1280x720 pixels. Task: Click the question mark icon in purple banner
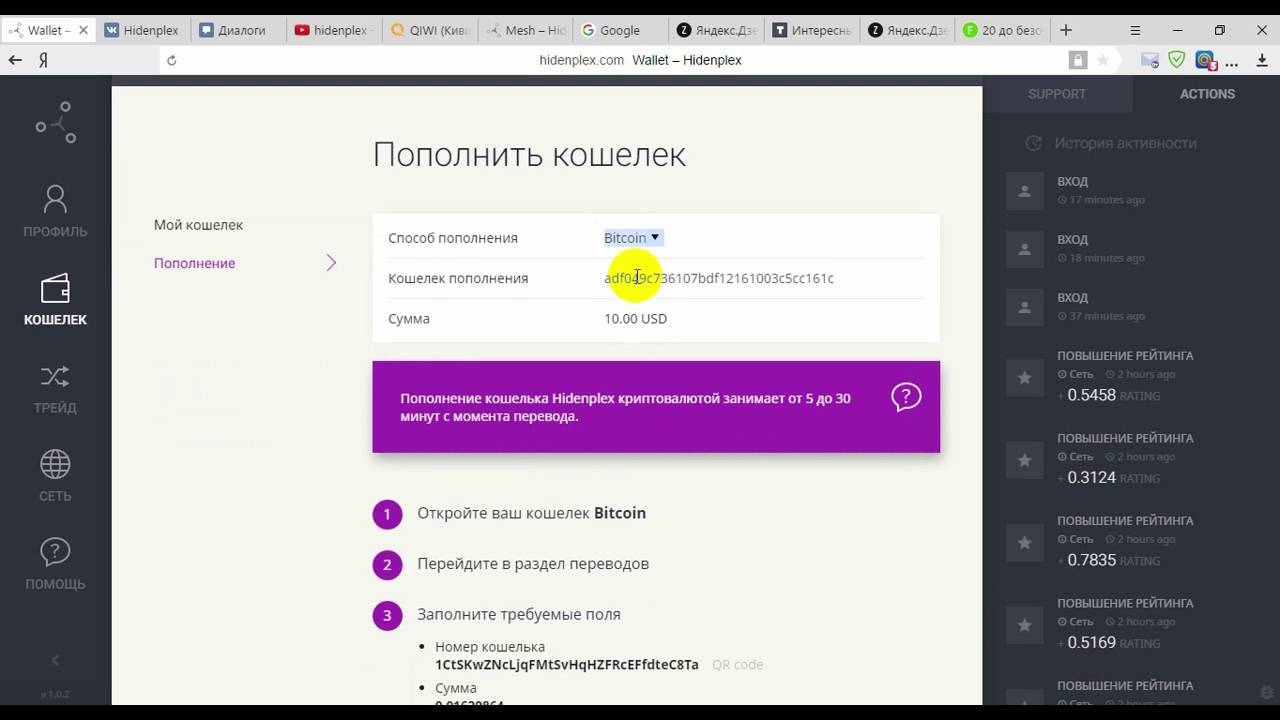[906, 397]
